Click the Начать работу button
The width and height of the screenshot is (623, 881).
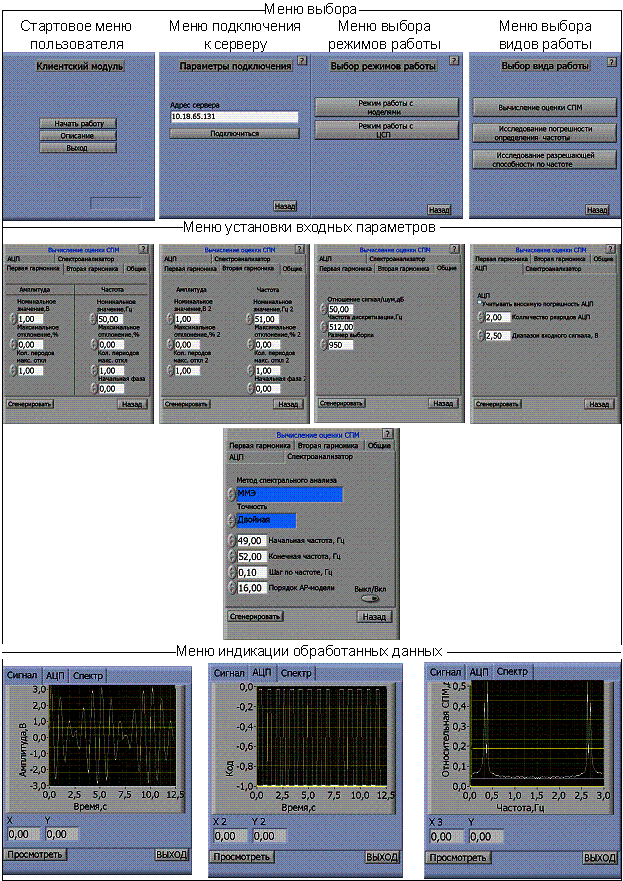[78, 123]
